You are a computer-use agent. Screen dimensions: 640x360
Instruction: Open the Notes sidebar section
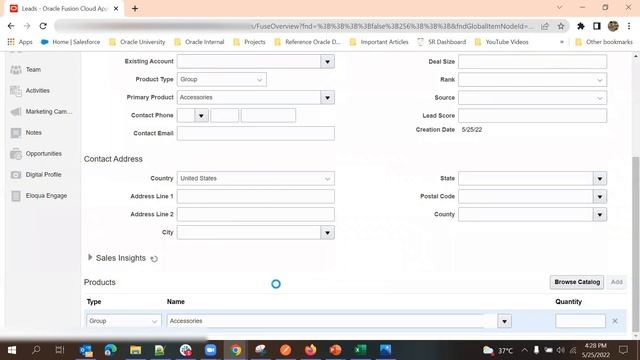tap(26, 133)
